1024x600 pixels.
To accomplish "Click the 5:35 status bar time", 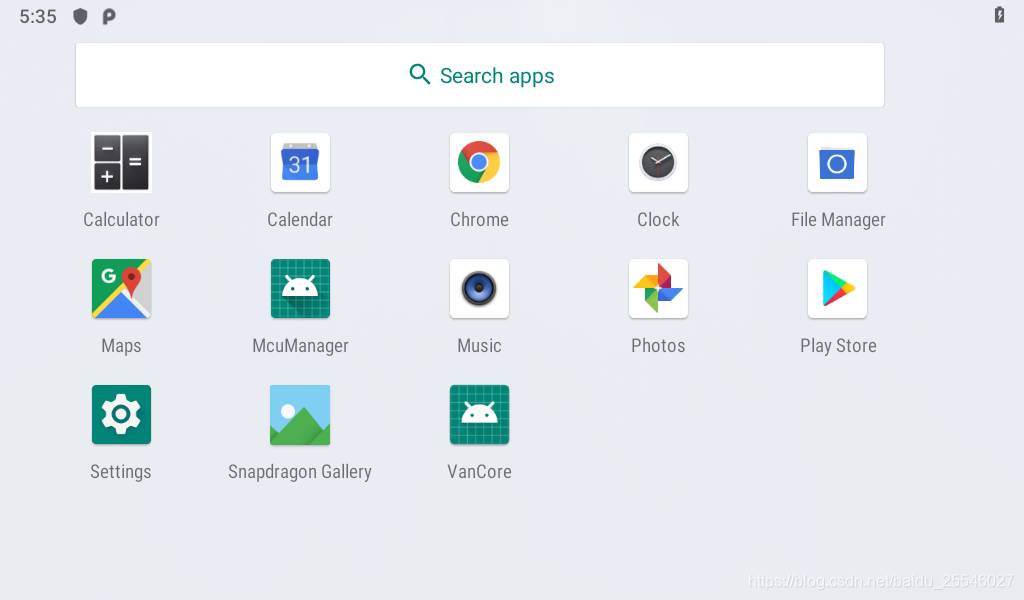I will point(38,16).
